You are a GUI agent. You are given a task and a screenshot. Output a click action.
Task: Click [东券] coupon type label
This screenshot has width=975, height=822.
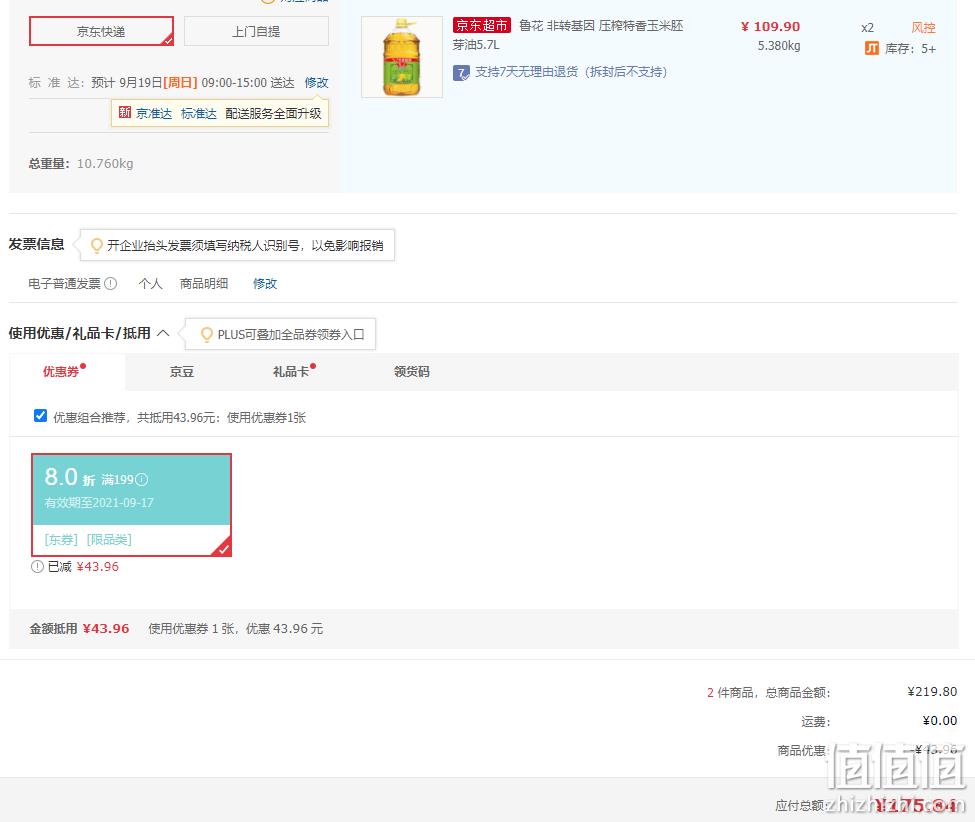coord(61,540)
